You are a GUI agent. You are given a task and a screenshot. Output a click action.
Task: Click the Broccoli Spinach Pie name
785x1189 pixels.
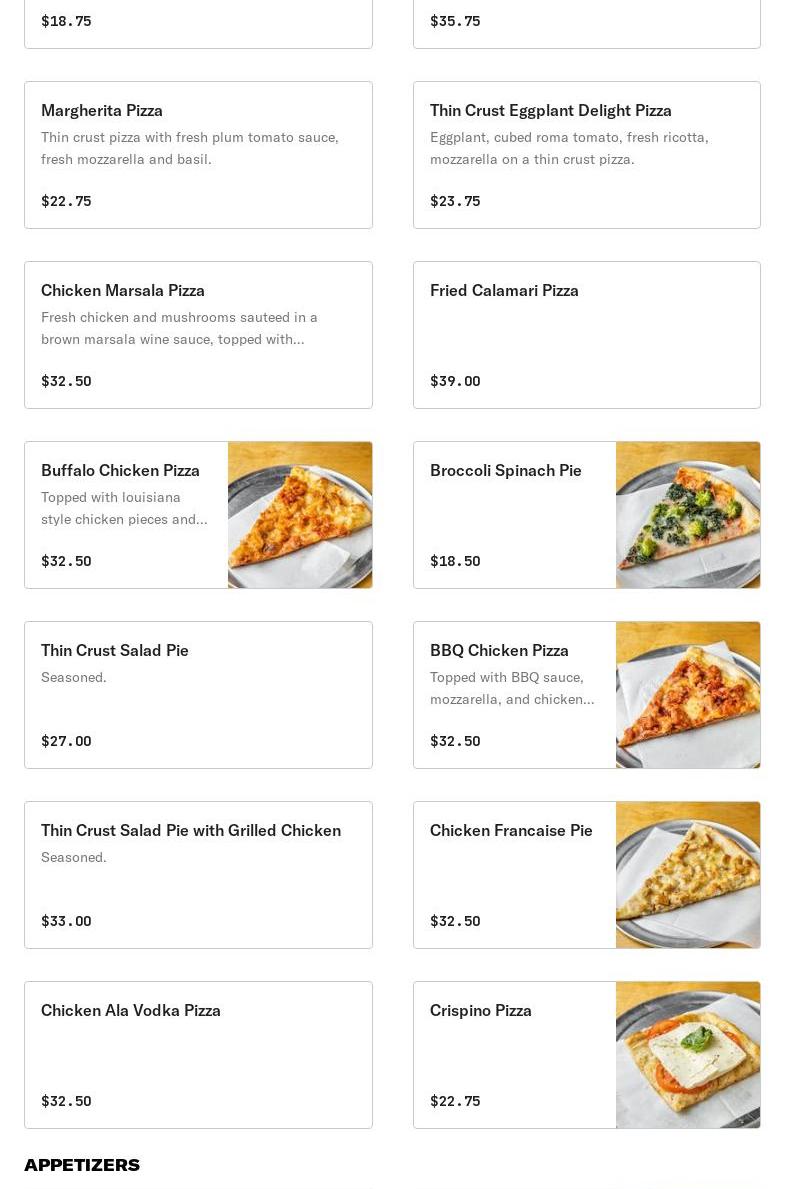[x=506, y=470]
